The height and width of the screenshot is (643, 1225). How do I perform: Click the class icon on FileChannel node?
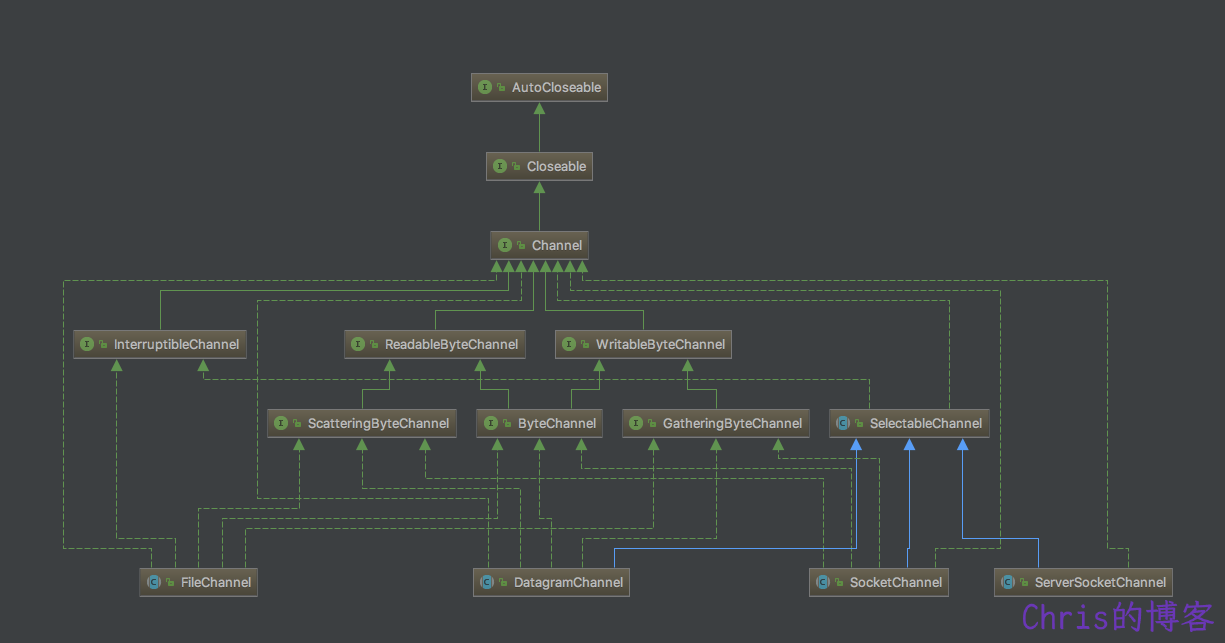(153, 582)
